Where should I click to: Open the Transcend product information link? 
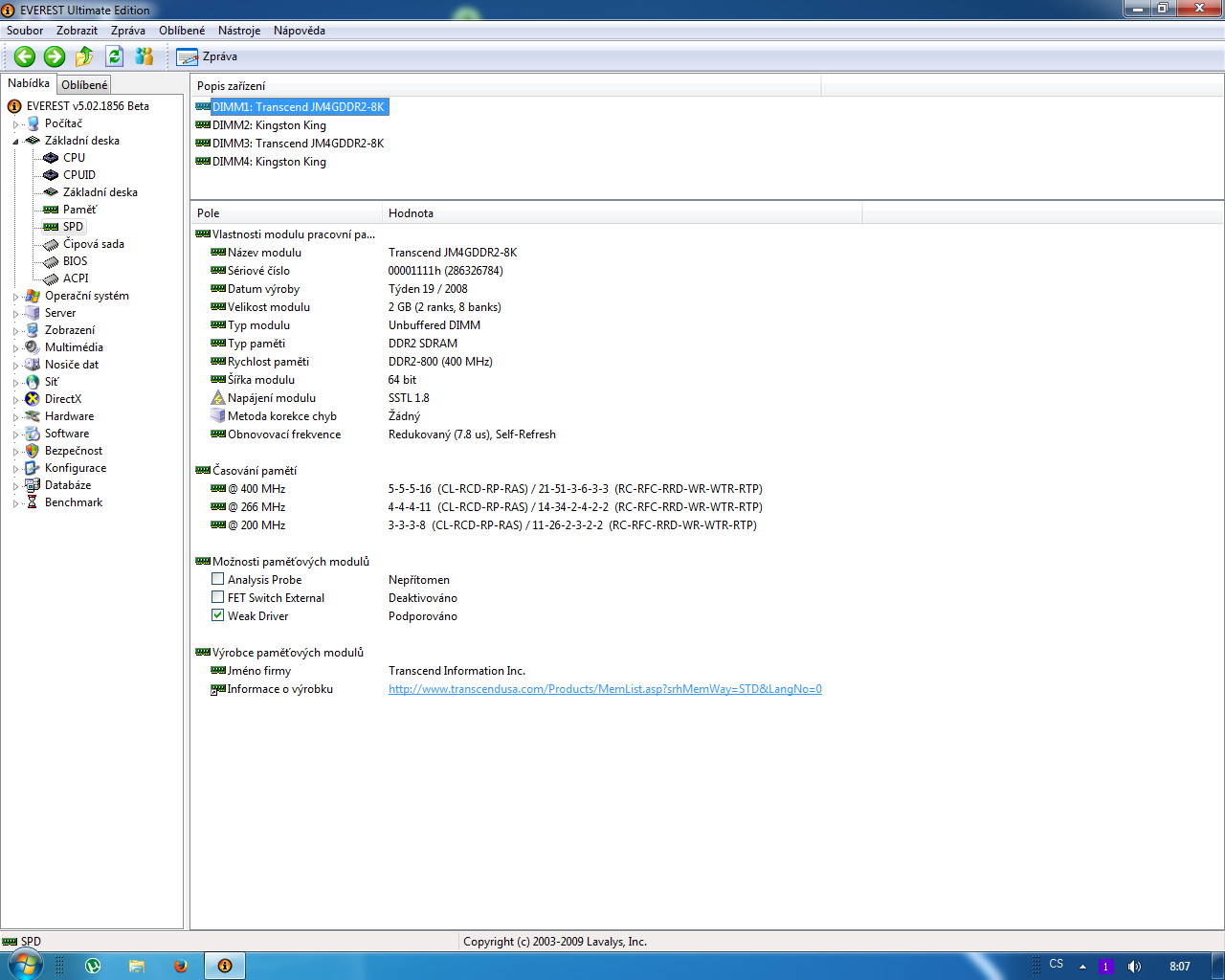(x=605, y=689)
